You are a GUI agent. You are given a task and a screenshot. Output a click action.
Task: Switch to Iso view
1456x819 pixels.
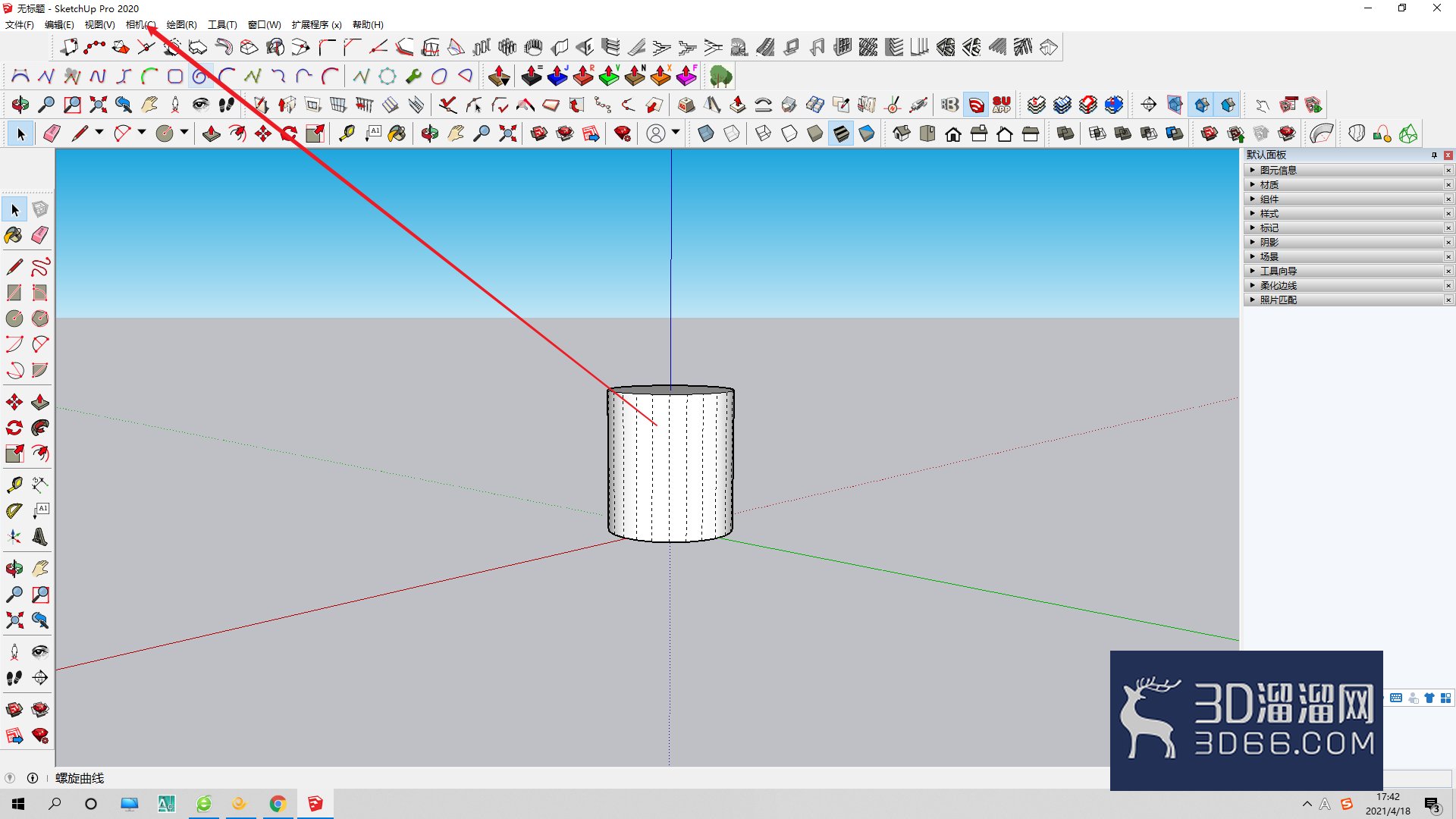tap(902, 134)
